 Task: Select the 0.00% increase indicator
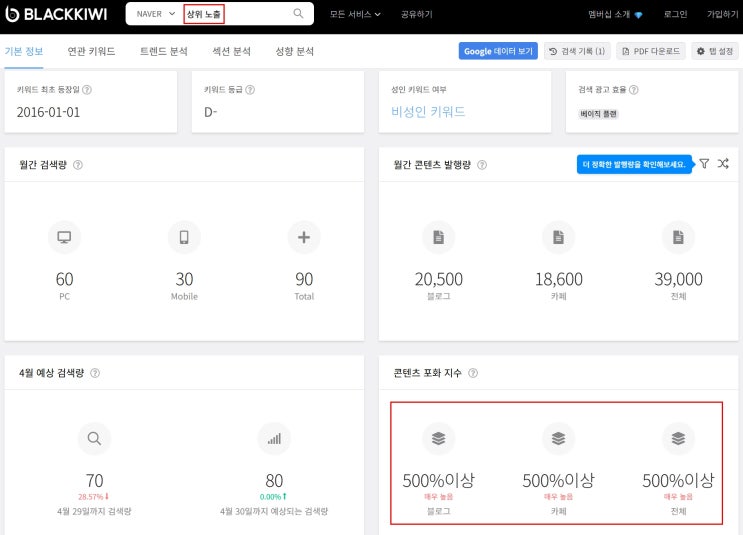coord(273,497)
